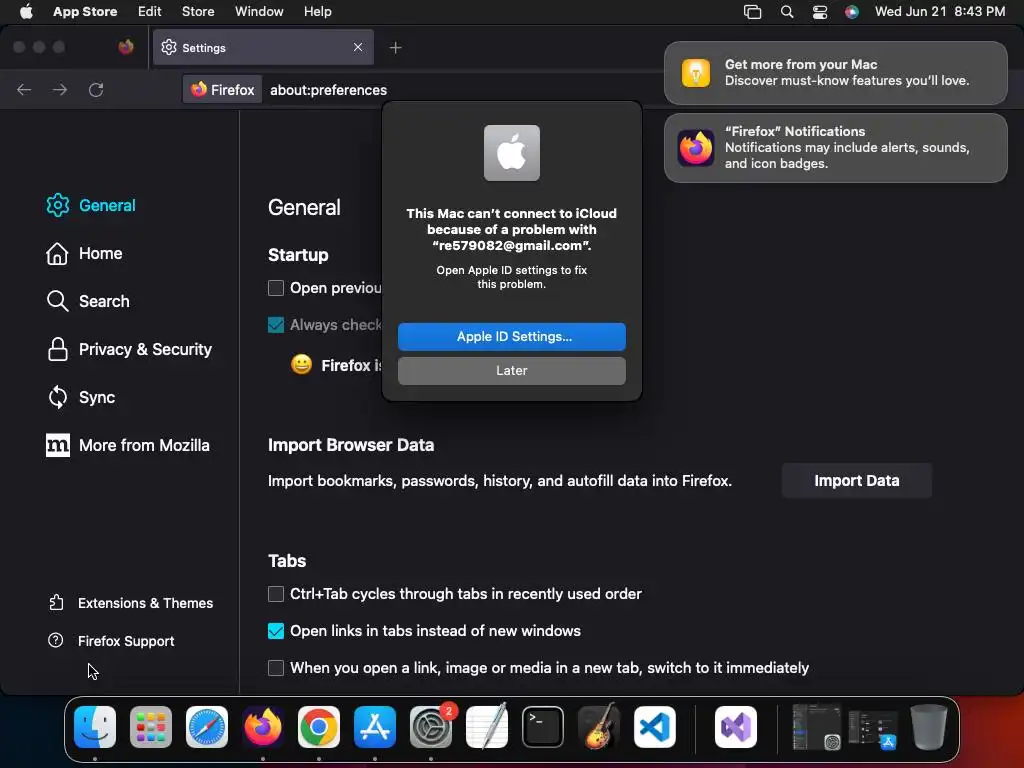
Task: Open App Store from the Dock
Action: coord(375,726)
